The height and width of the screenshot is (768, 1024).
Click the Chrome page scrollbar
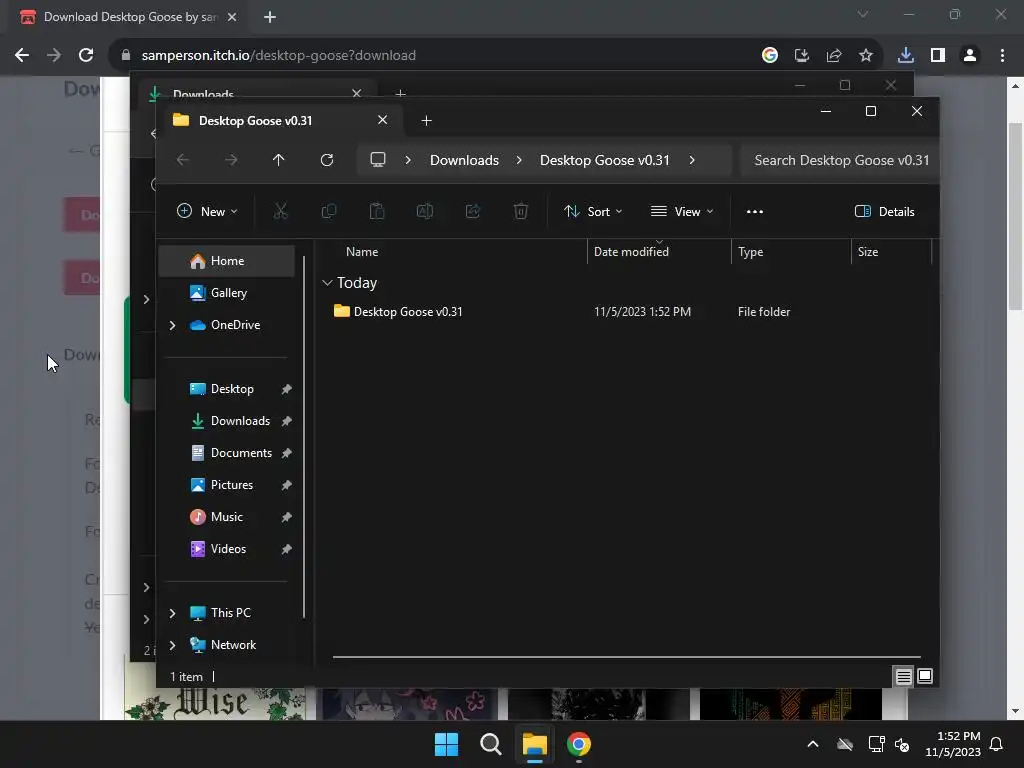point(1015,216)
